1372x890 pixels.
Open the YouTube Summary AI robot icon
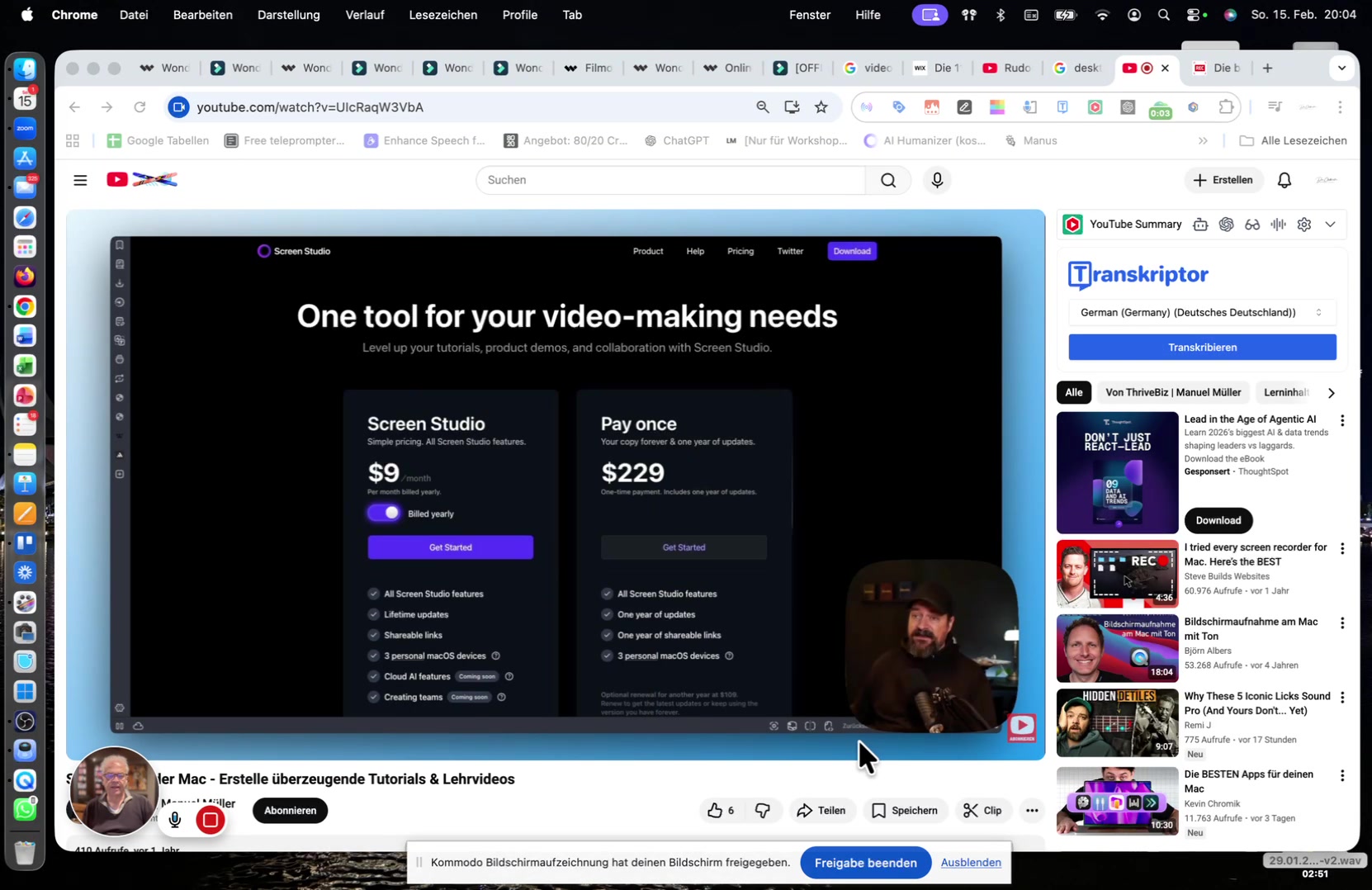pos(1200,225)
